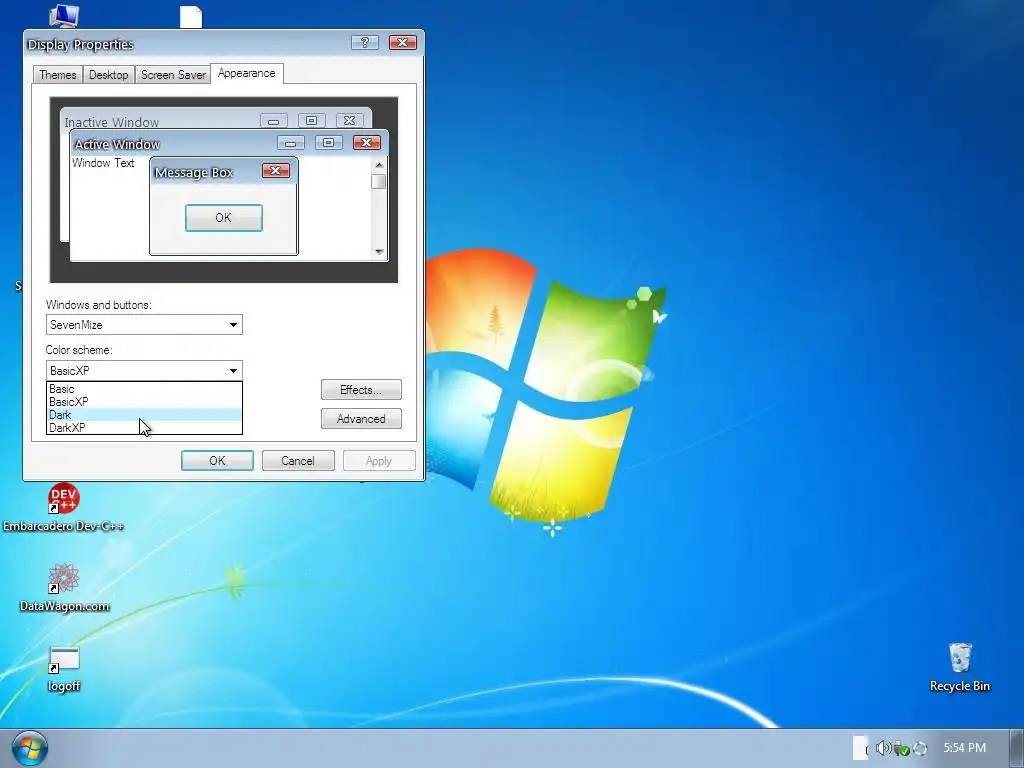Click the preview scrollbar thumb
The height and width of the screenshot is (768, 1024).
click(x=379, y=181)
